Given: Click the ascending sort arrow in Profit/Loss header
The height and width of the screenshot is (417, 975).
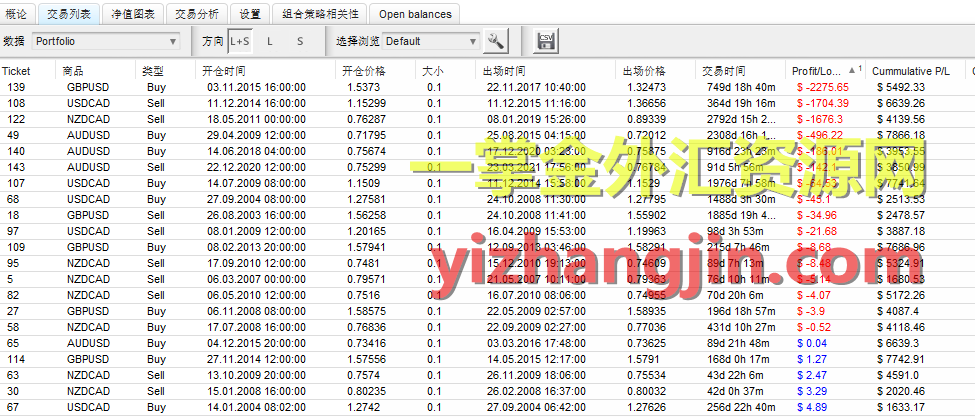Looking at the screenshot, I should (852, 70).
